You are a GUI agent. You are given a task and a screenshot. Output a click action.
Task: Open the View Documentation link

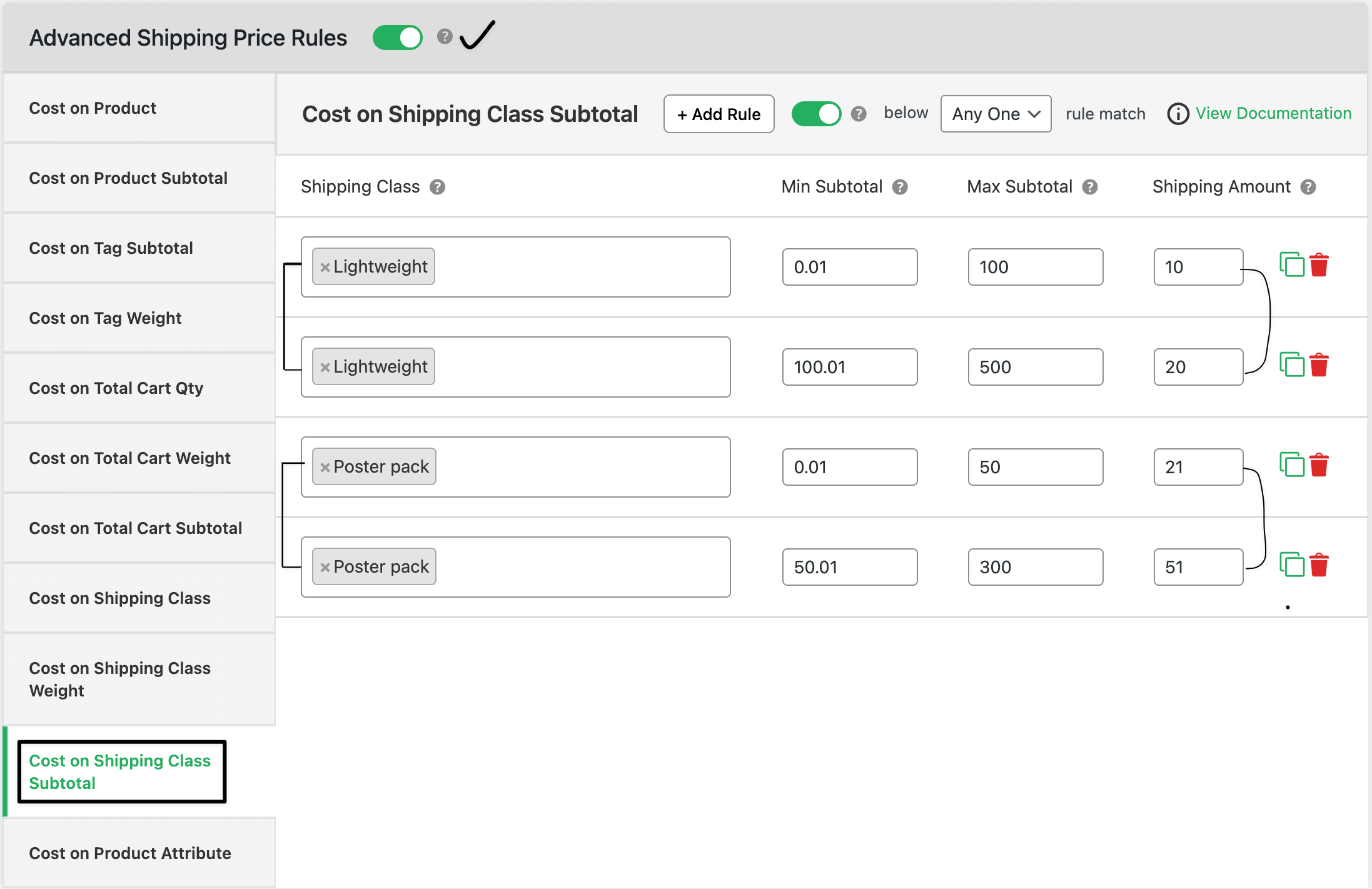click(1273, 113)
